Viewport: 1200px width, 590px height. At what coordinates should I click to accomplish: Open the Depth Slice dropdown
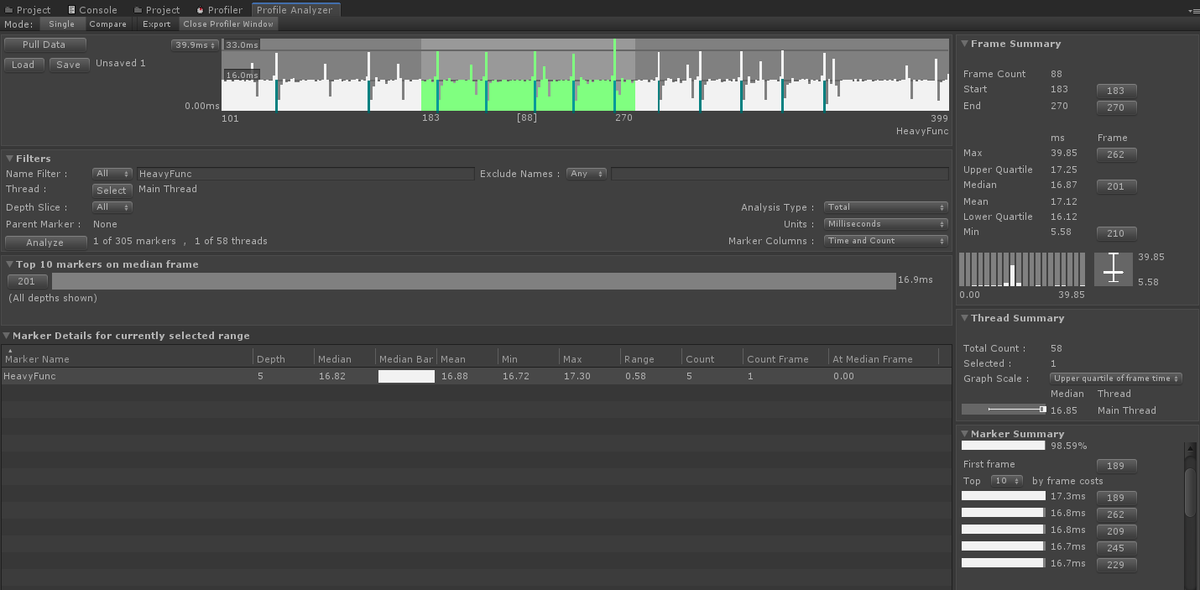pyautogui.click(x=112, y=207)
